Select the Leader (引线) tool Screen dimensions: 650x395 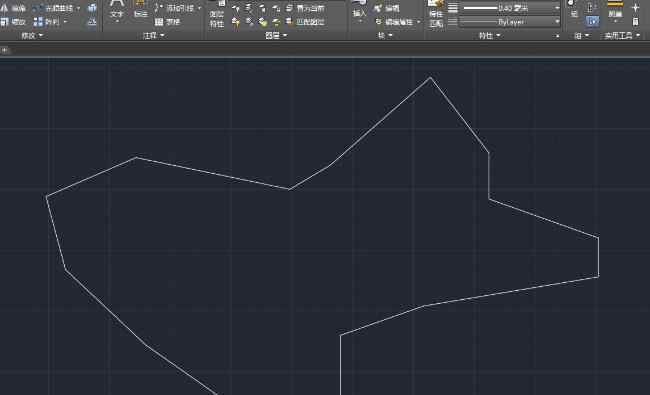click(x=175, y=8)
